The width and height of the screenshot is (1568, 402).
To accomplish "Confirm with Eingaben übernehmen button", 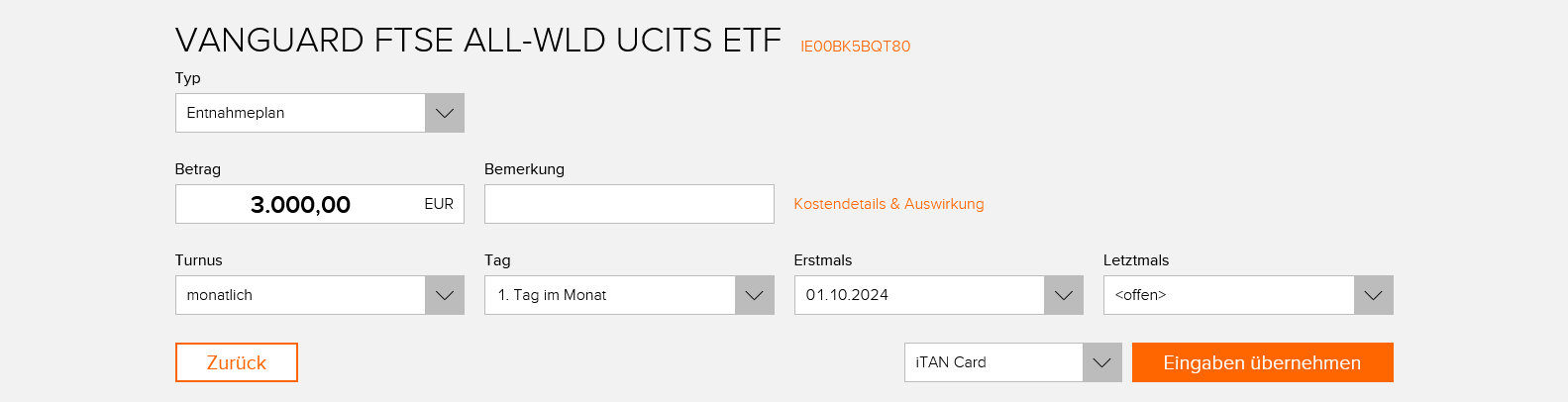I will point(1262,362).
